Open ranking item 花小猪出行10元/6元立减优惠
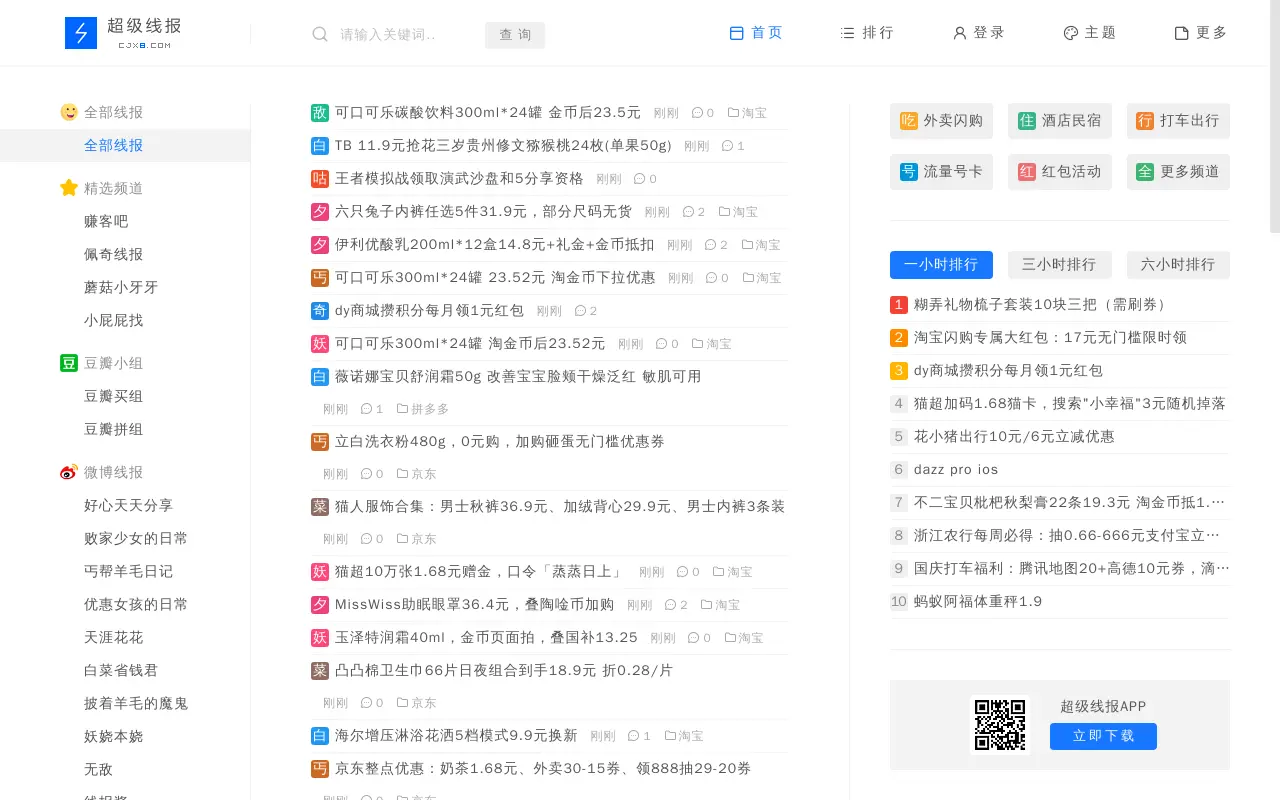1280x800 pixels. point(1014,437)
